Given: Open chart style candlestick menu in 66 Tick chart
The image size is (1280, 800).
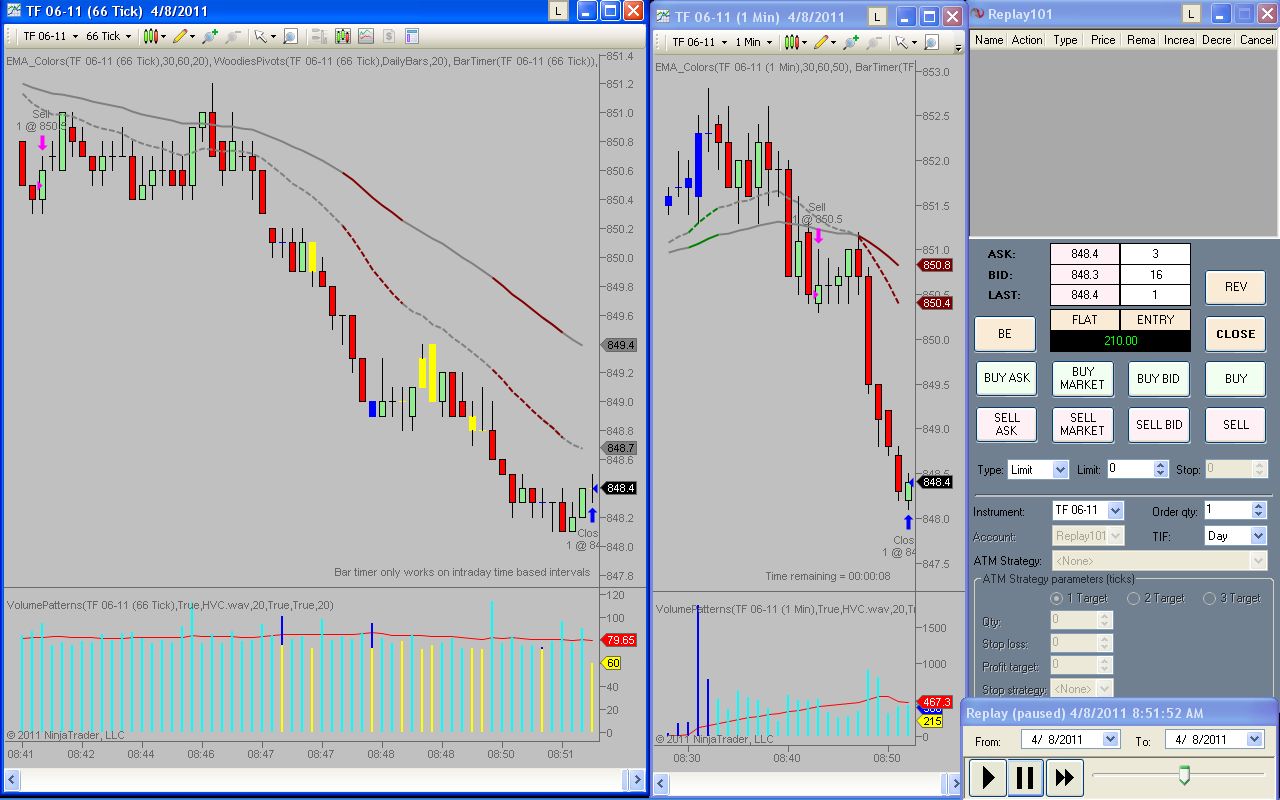Looking at the screenshot, I should 155,36.
